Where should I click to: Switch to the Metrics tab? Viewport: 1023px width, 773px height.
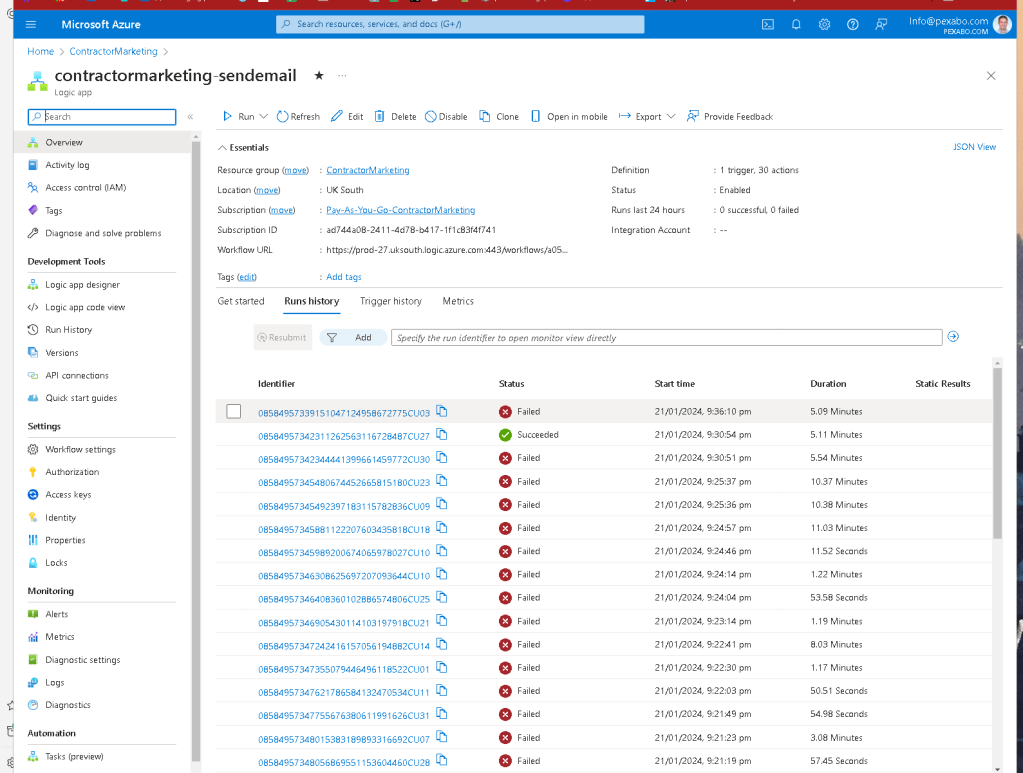point(458,301)
